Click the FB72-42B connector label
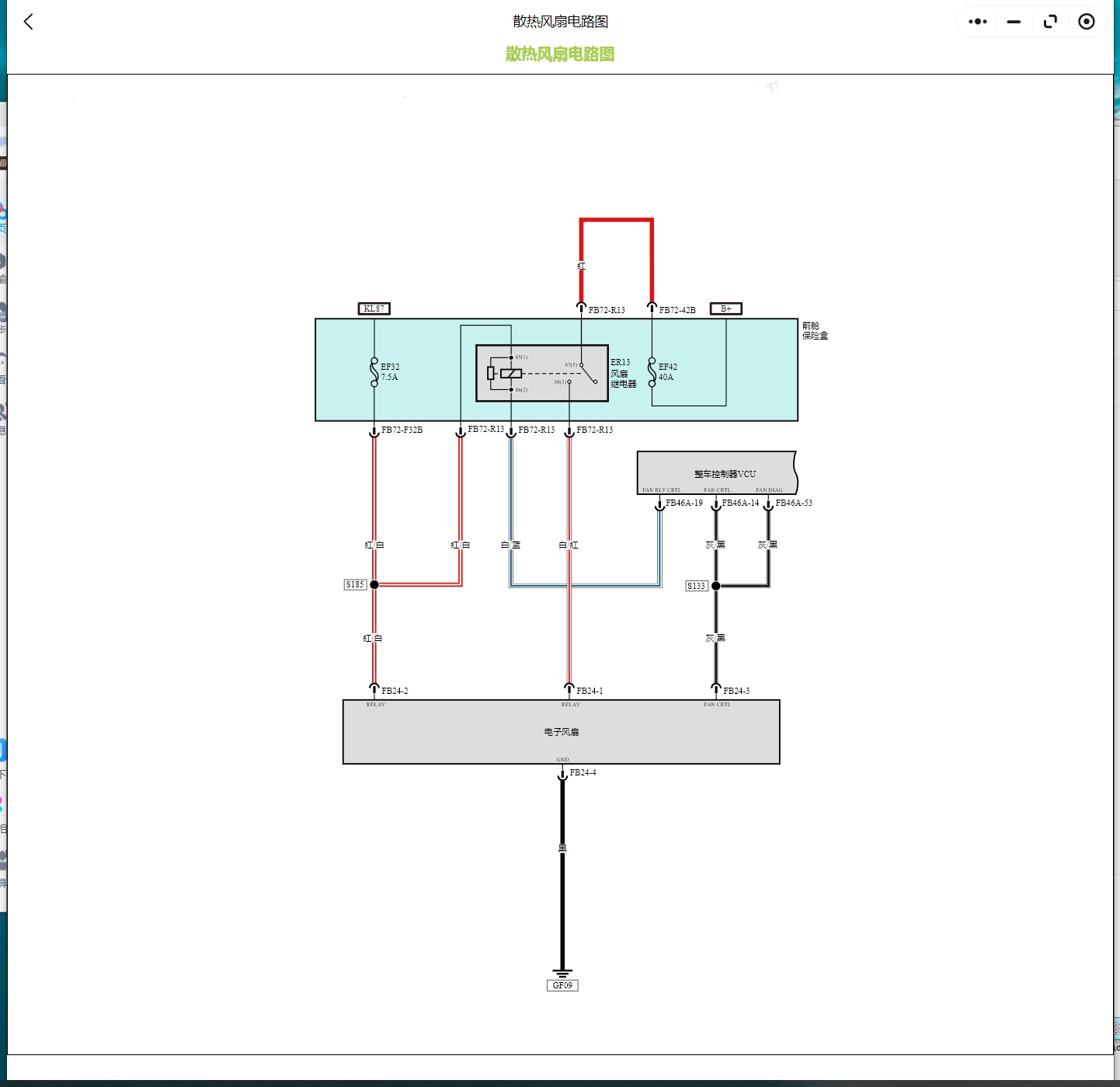The image size is (1120, 1087). pos(677,310)
